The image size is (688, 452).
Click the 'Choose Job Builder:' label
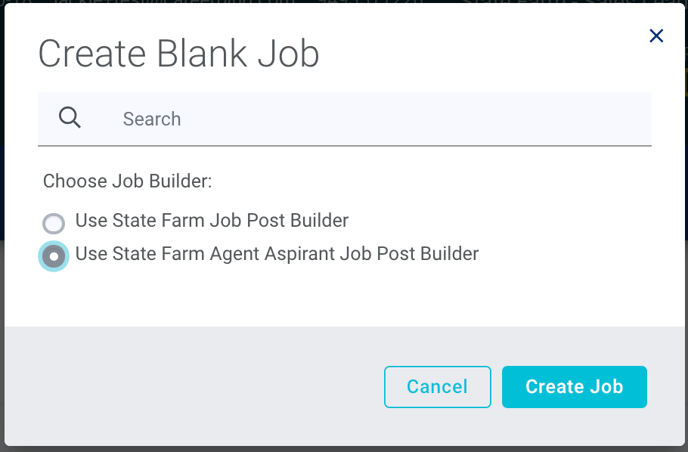pyautogui.click(x=128, y=181)
